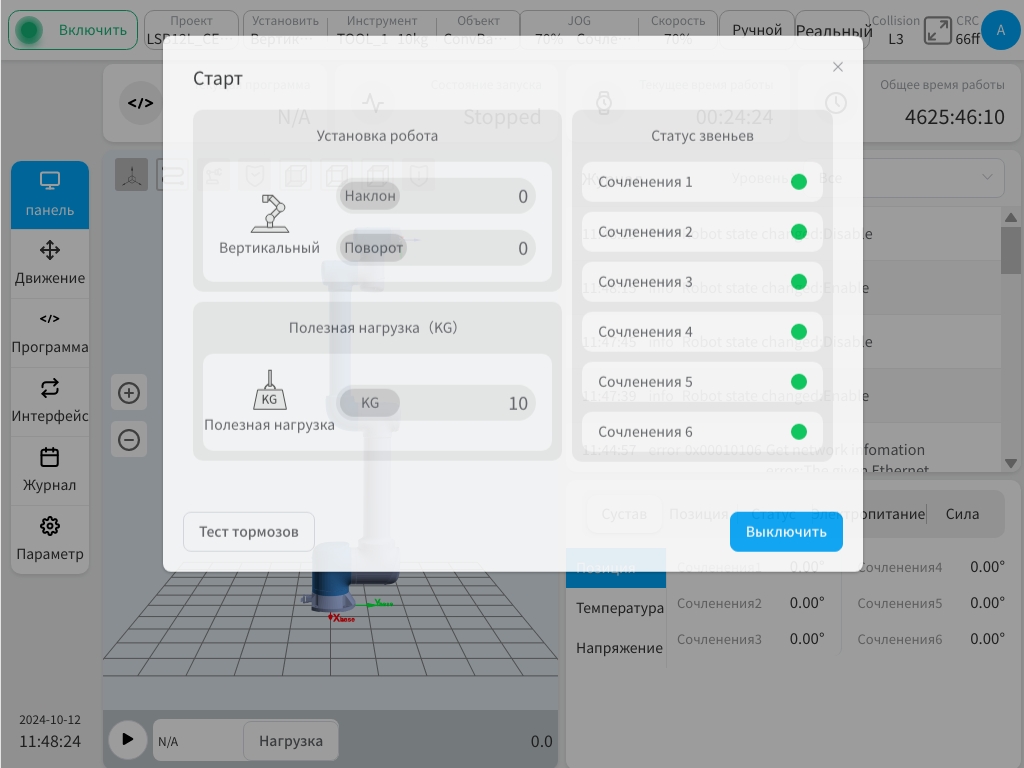Viewport: 1024px width, 768px height.
Task: Click the Включить power button
Action: coord(73,30)
